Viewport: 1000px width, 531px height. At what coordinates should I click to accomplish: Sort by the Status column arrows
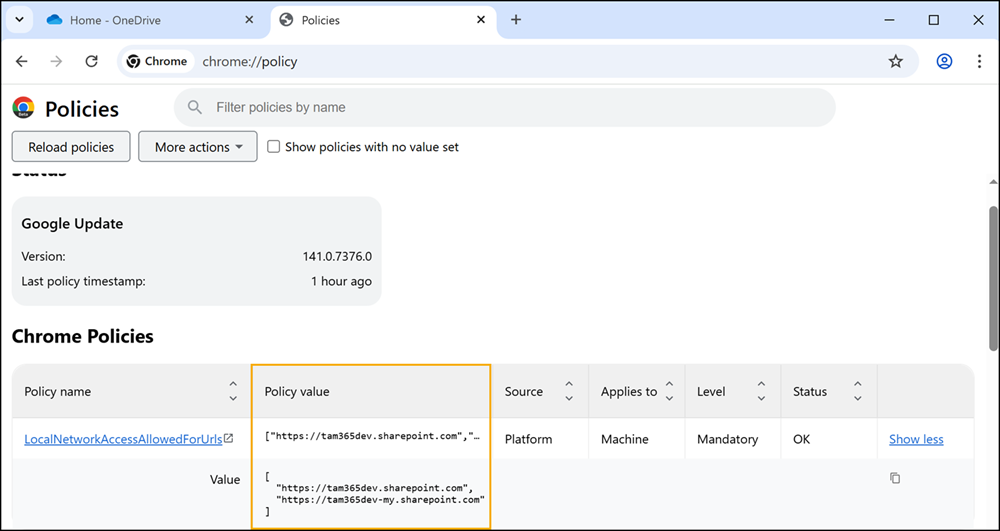coord(858,391)
